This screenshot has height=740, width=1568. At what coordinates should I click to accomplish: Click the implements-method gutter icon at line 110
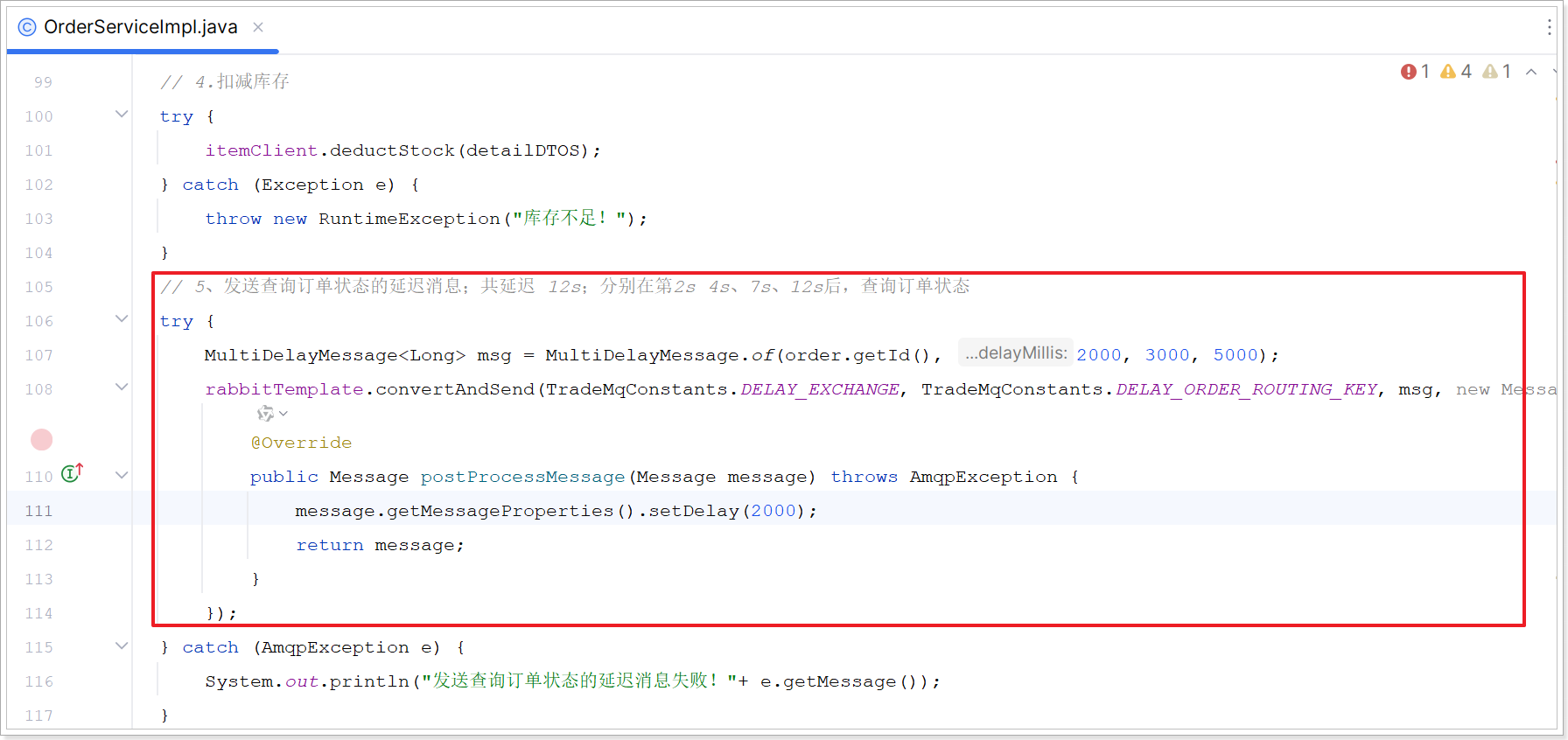pos(73,473)
